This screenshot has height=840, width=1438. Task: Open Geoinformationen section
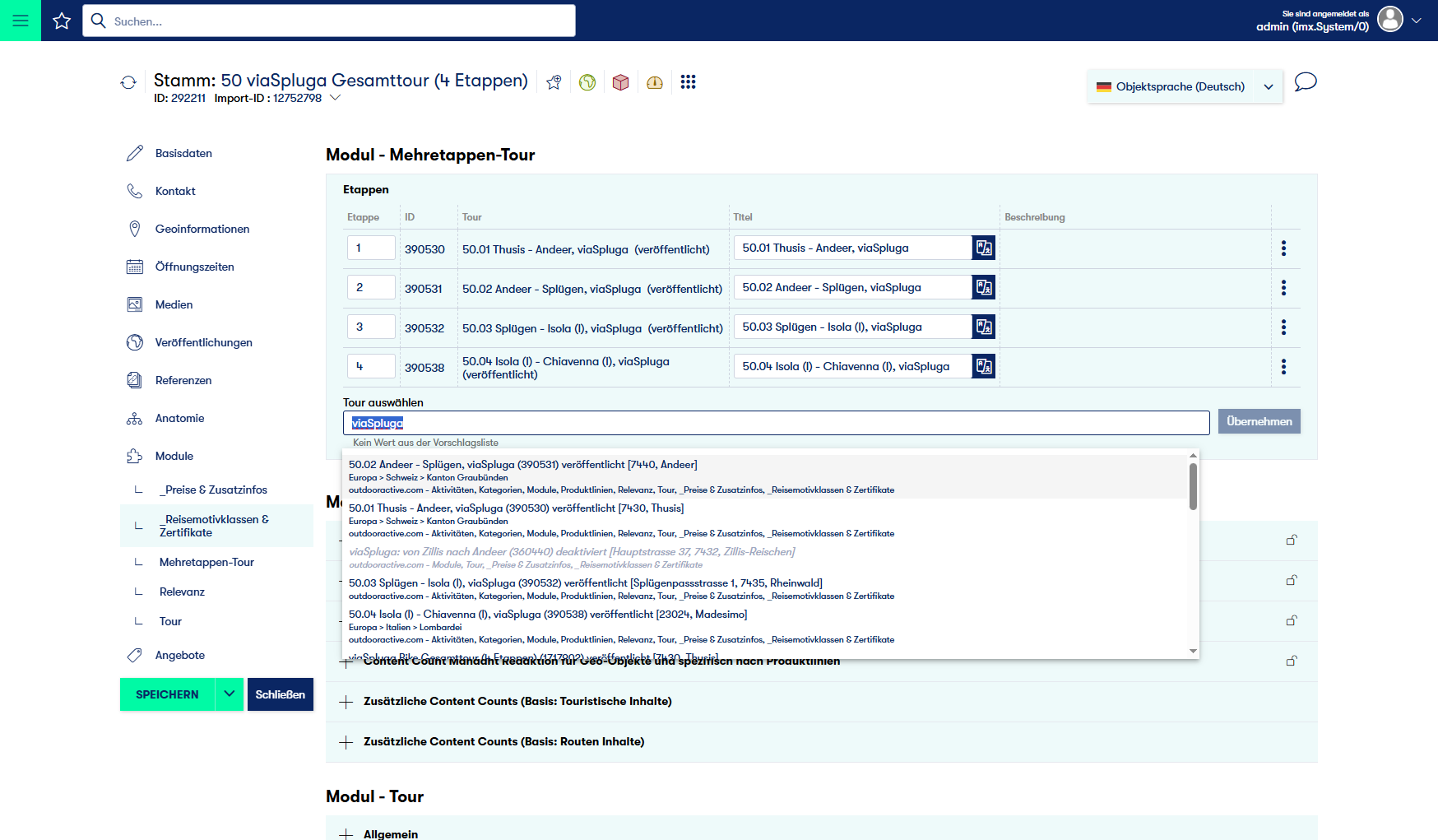(202, 229)
